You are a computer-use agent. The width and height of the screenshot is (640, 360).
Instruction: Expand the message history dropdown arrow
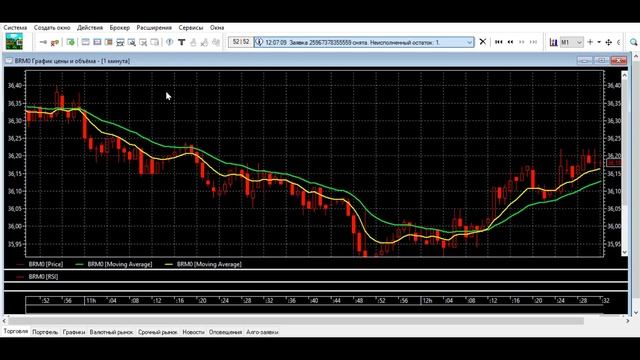[x=469, y=42]
